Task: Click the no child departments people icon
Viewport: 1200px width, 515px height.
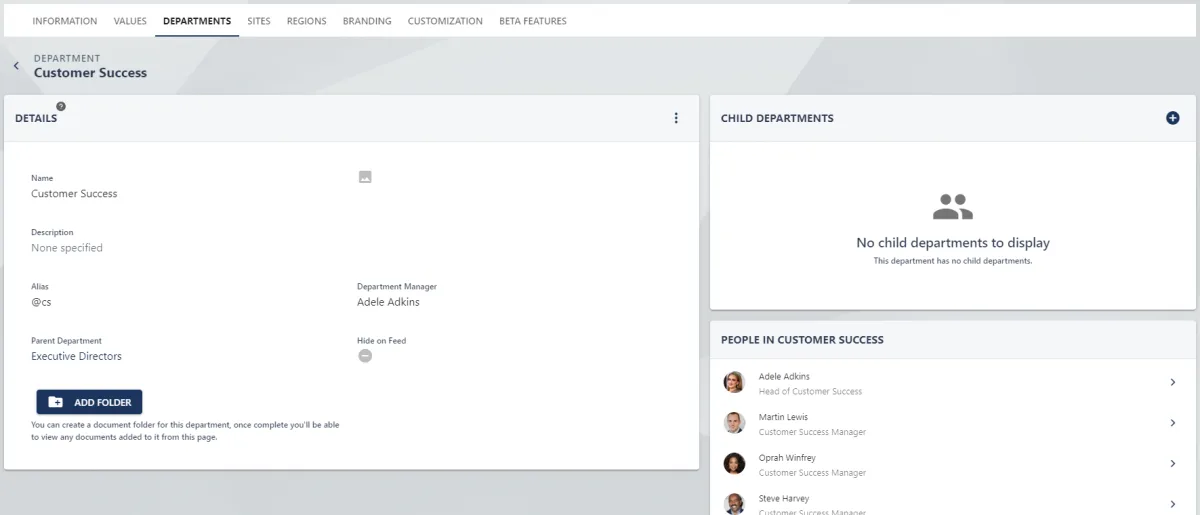Action: pyautogui.click(x=953, y=207)
